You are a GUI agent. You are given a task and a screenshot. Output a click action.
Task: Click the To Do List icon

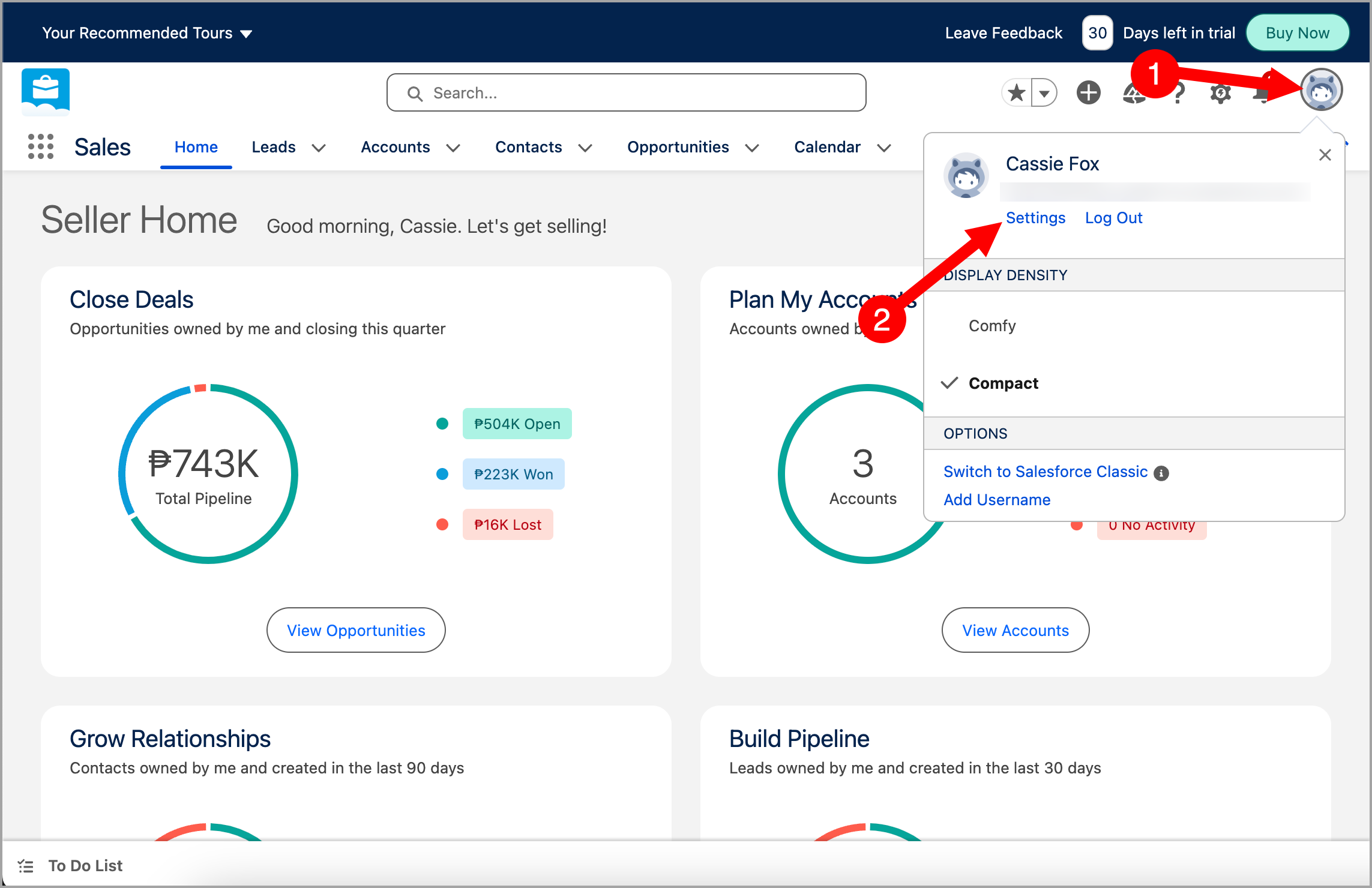coord(25,866)
